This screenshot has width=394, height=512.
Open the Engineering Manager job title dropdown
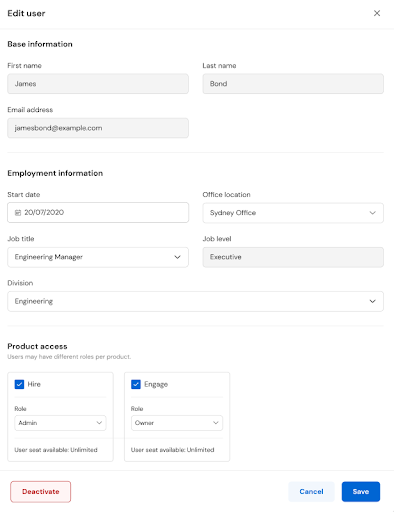(x=98, y=257)
